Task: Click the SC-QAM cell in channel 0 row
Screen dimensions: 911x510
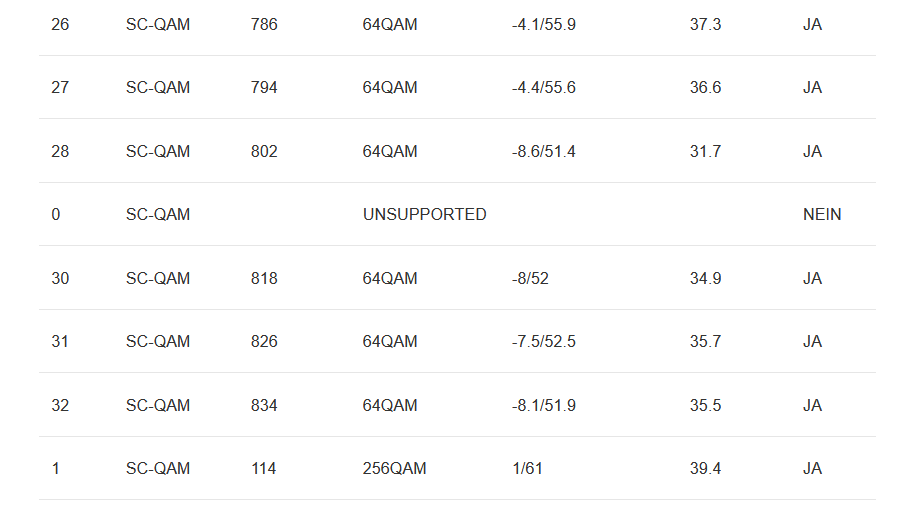Action: (x=158, y=215)
